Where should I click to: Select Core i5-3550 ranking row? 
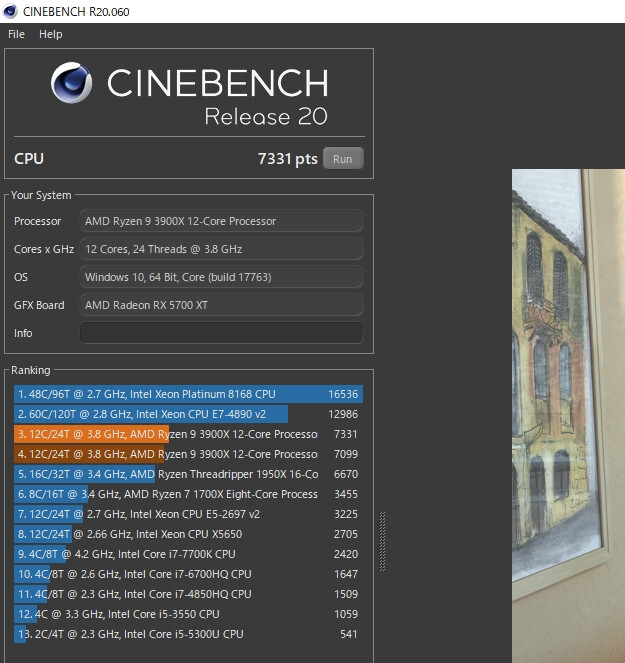pyautogui.click(x=188, y=614)
